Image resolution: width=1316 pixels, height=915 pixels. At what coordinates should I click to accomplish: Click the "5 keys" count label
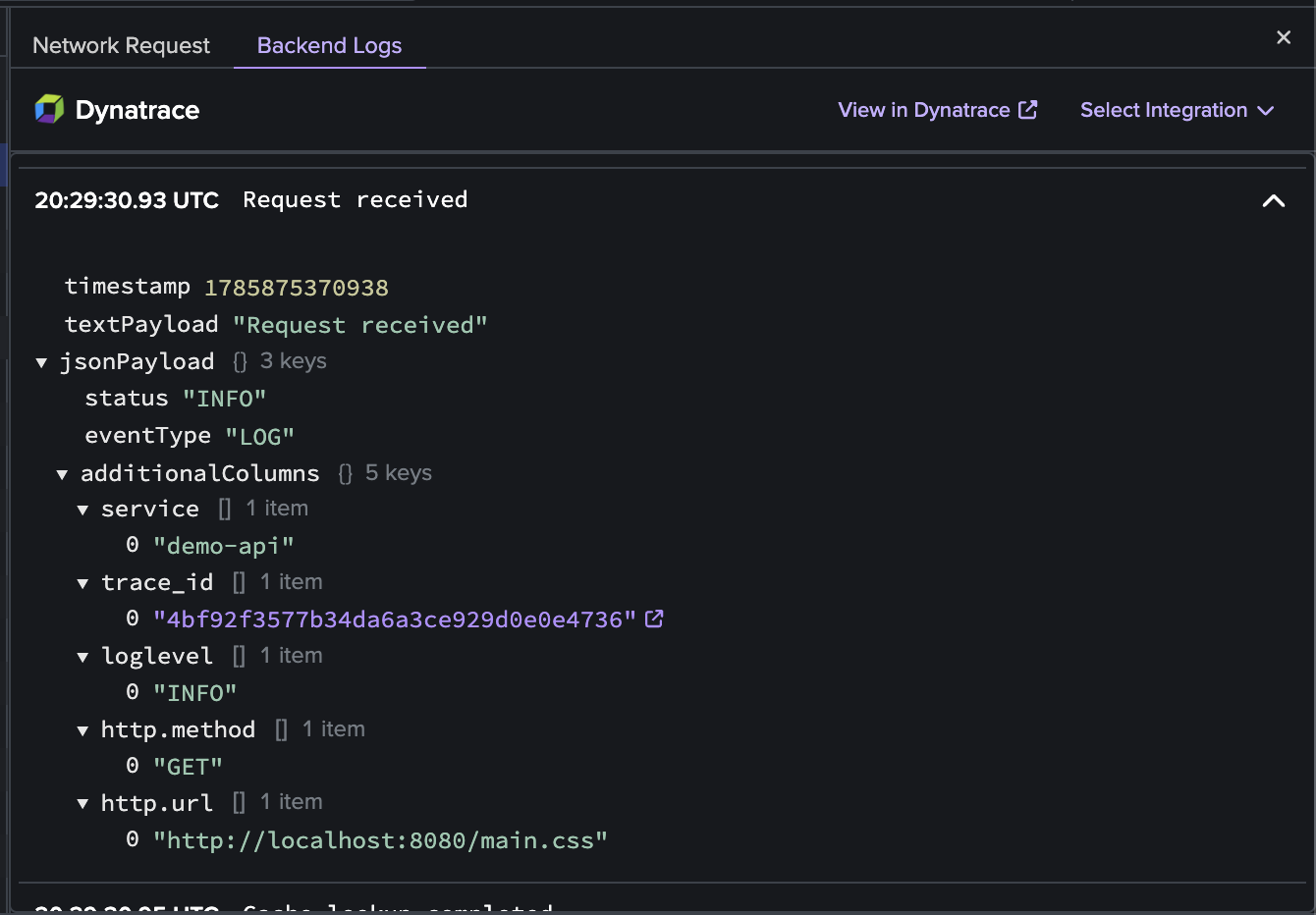pyautogui.click(x=399, y=473)
